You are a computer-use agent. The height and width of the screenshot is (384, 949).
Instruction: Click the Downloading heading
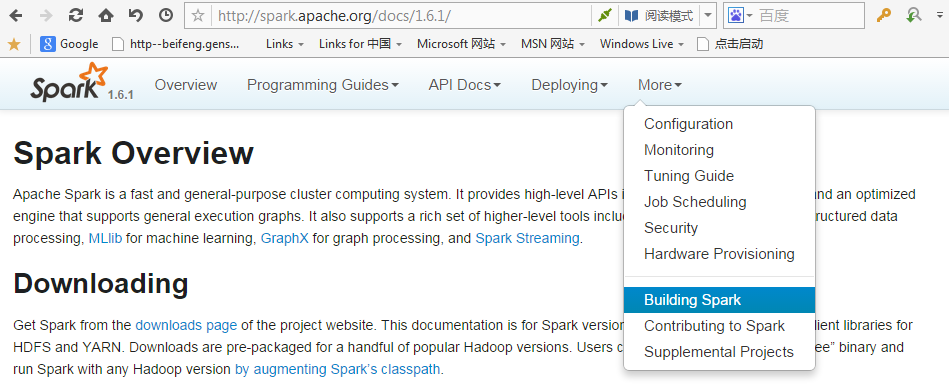(100, 283)
